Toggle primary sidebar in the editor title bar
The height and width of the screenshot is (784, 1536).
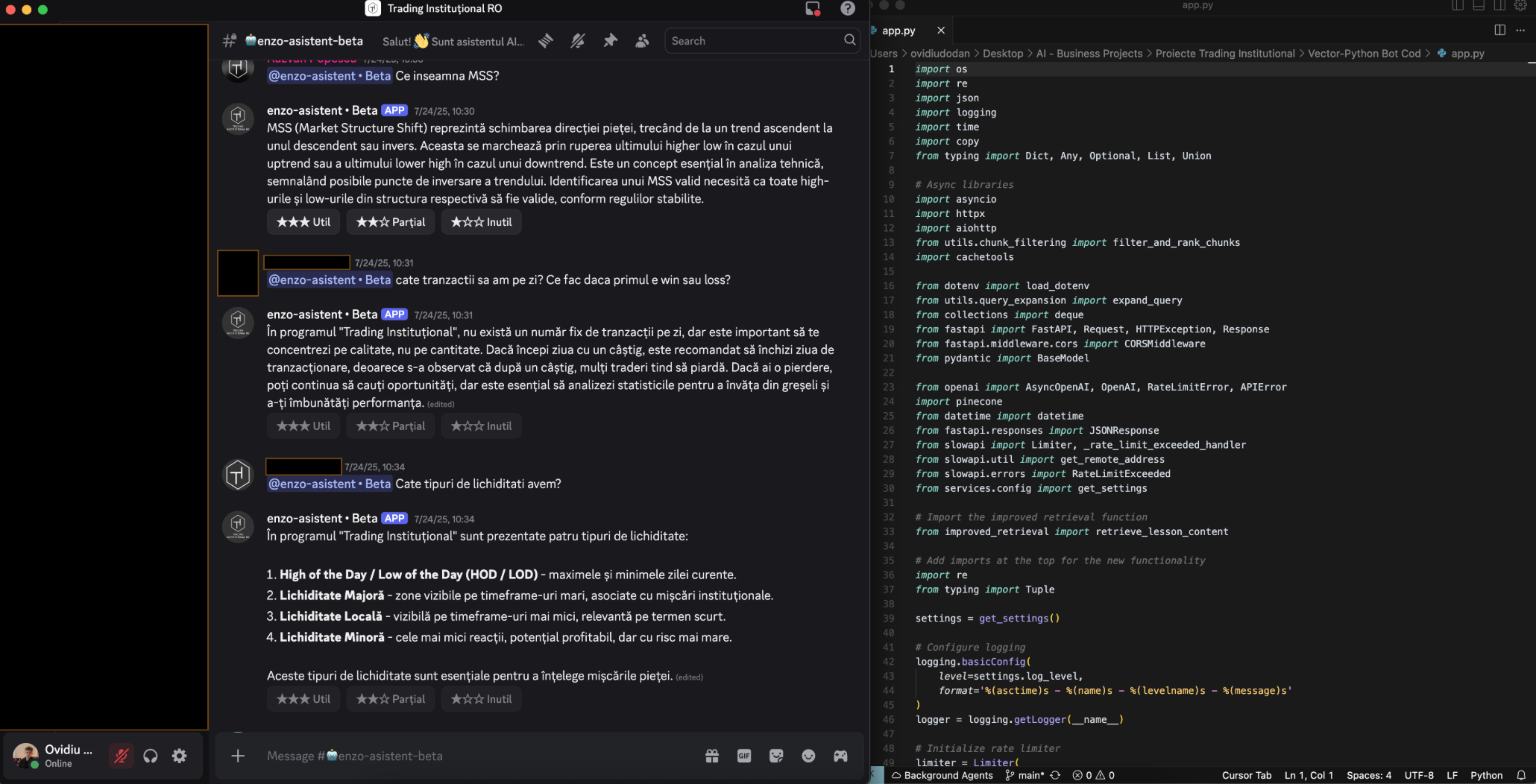click(1458, 6)
